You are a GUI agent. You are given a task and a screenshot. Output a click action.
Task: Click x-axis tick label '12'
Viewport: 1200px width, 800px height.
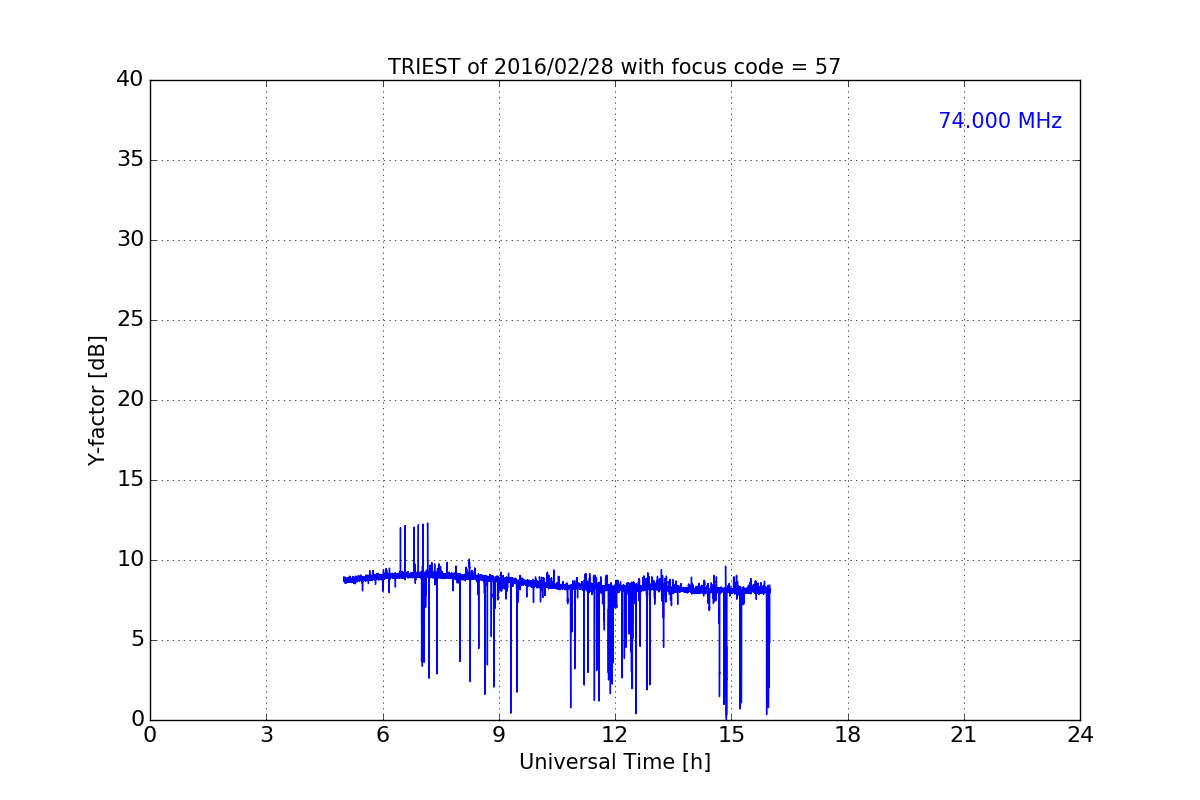[x=615, y=735]
